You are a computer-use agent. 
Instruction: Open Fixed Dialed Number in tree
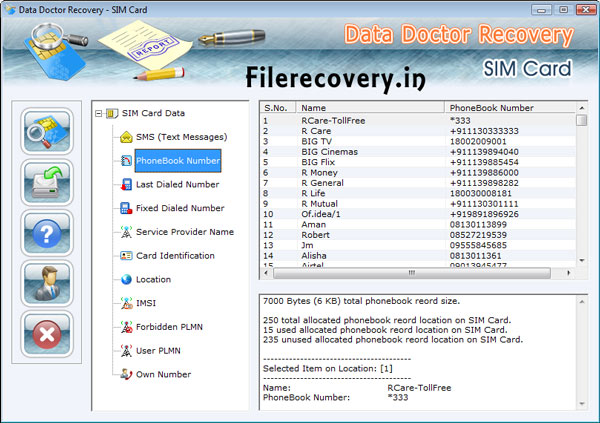[180, 208]
